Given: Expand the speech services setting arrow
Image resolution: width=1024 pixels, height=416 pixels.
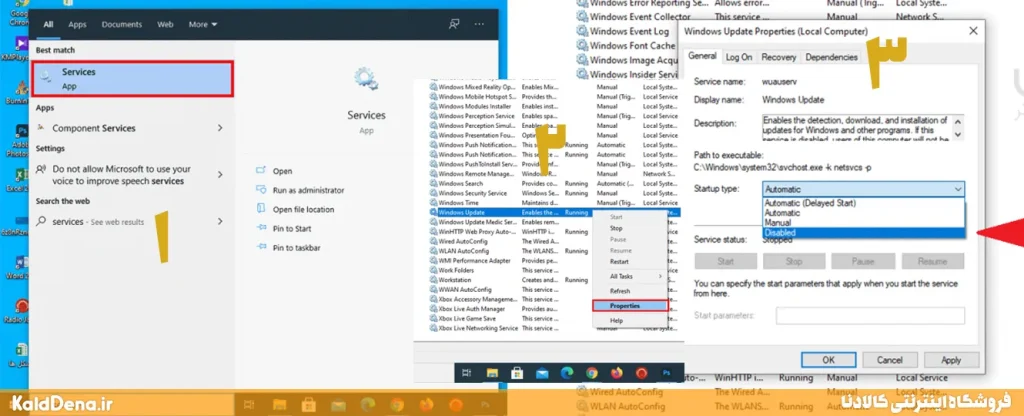Looking at the screenshot, I should (x=219, y=174).
